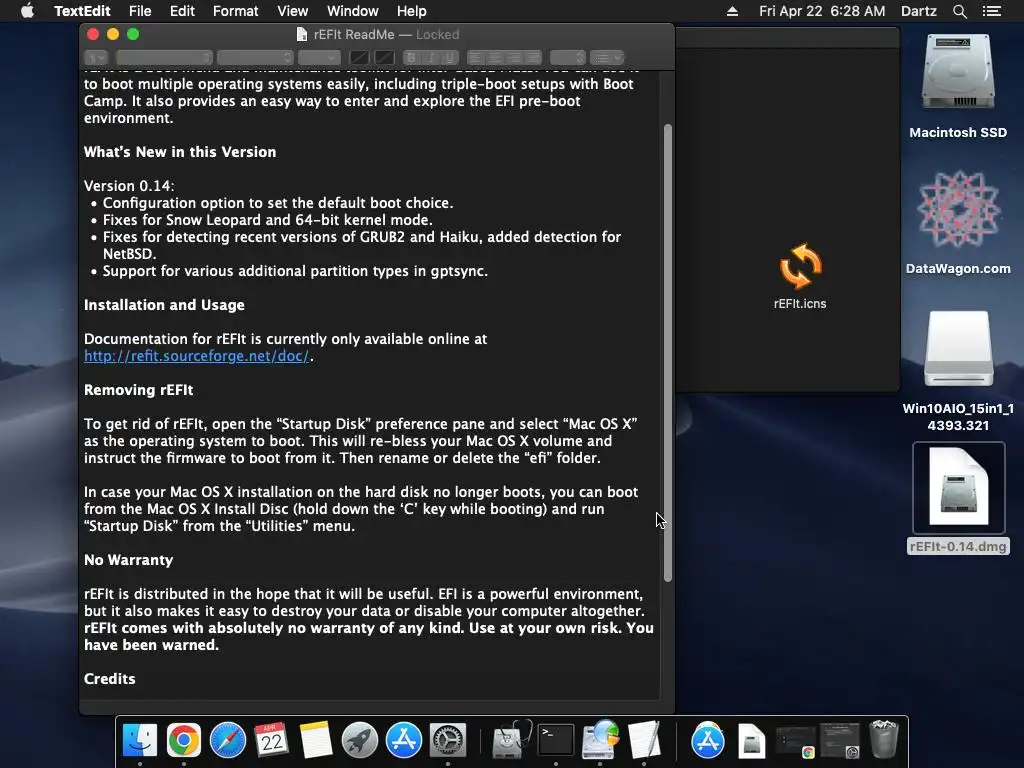The height and width of the screenshot is (768, 1024).
Task: Open Terminal from the Dock
Action: click(556, 740)
